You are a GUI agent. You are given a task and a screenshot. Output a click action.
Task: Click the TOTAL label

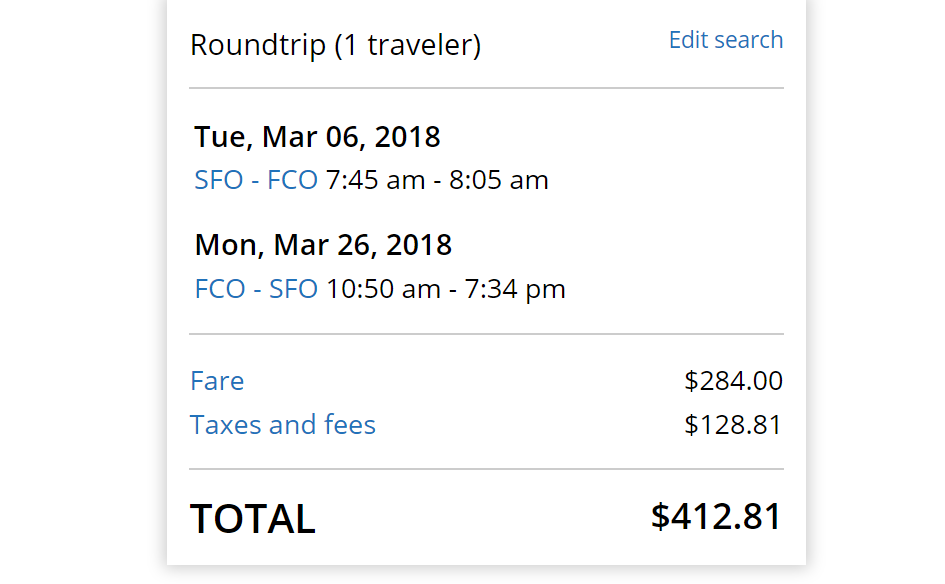click(253, 519)
